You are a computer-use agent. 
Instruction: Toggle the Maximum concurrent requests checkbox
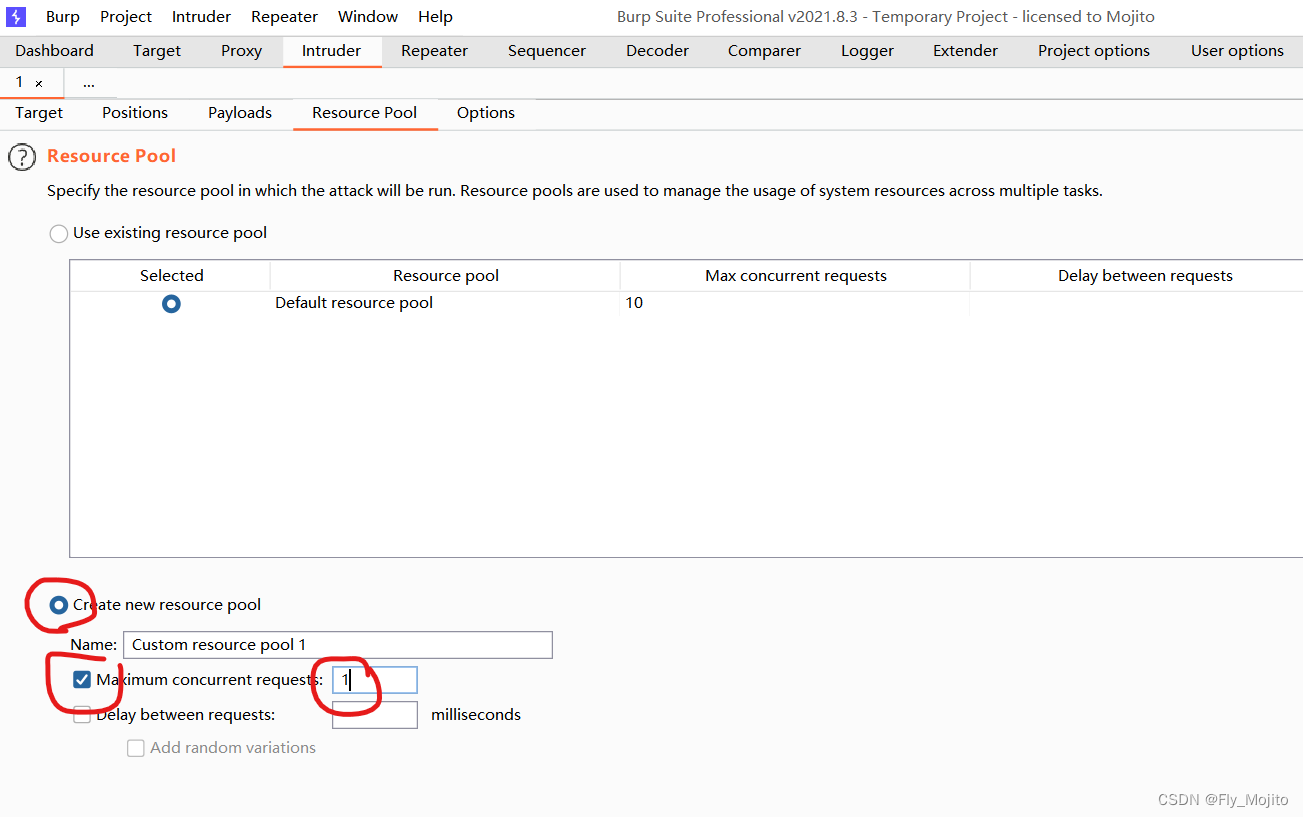[82, 680]
